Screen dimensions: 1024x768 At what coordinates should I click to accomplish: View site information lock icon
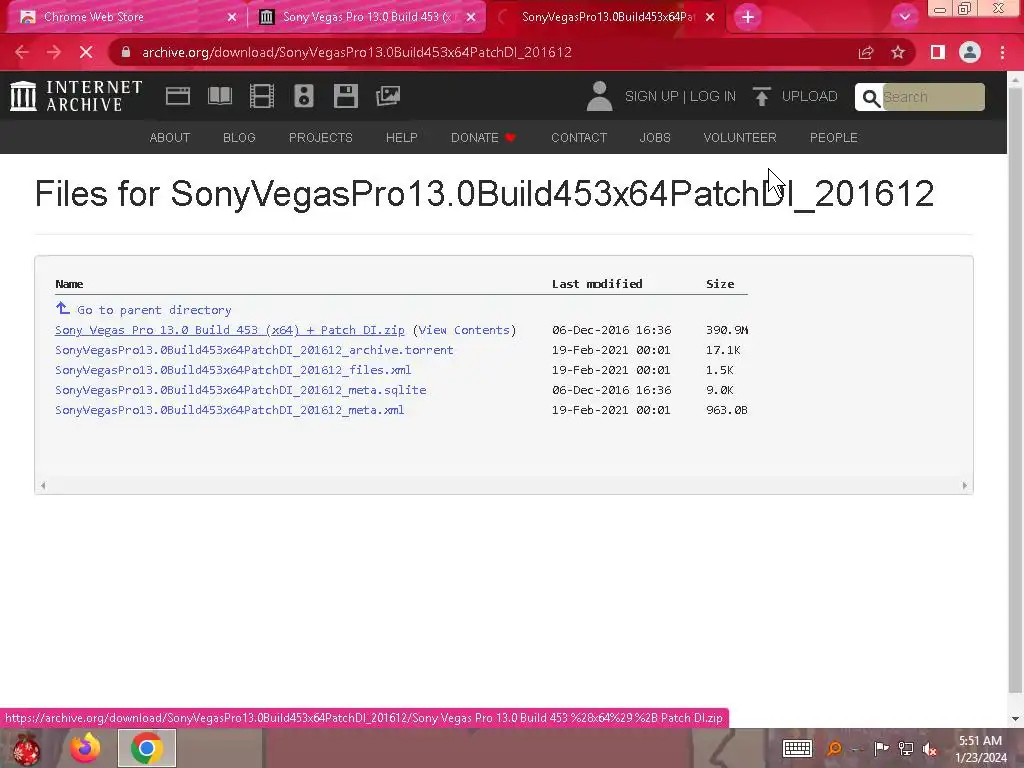126,52
